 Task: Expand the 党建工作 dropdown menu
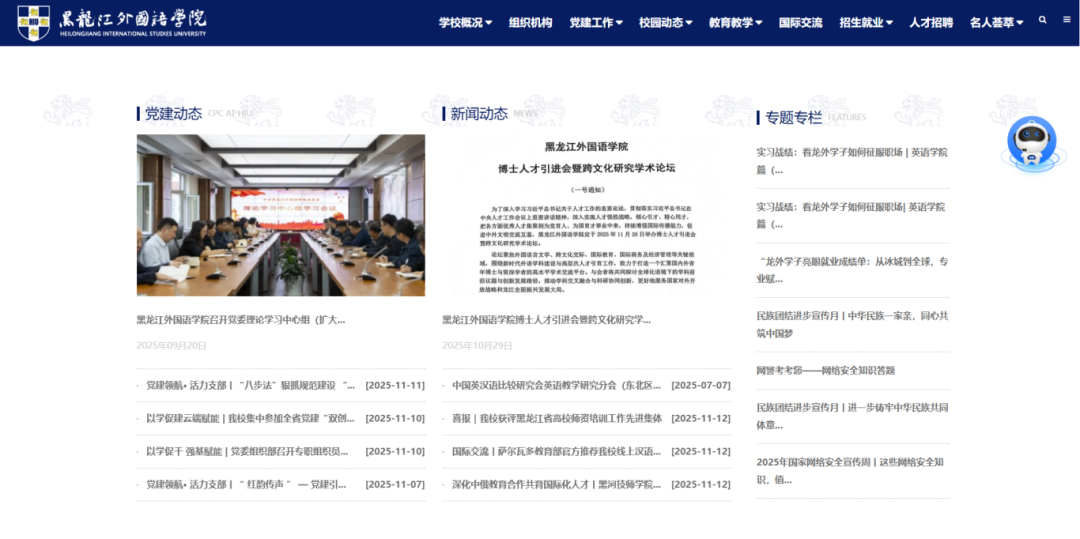coord(596,23)
